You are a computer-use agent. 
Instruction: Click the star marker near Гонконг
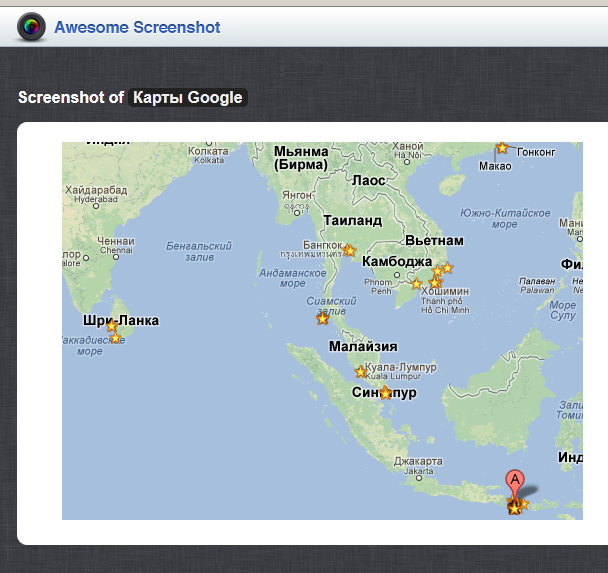[502, 148]
